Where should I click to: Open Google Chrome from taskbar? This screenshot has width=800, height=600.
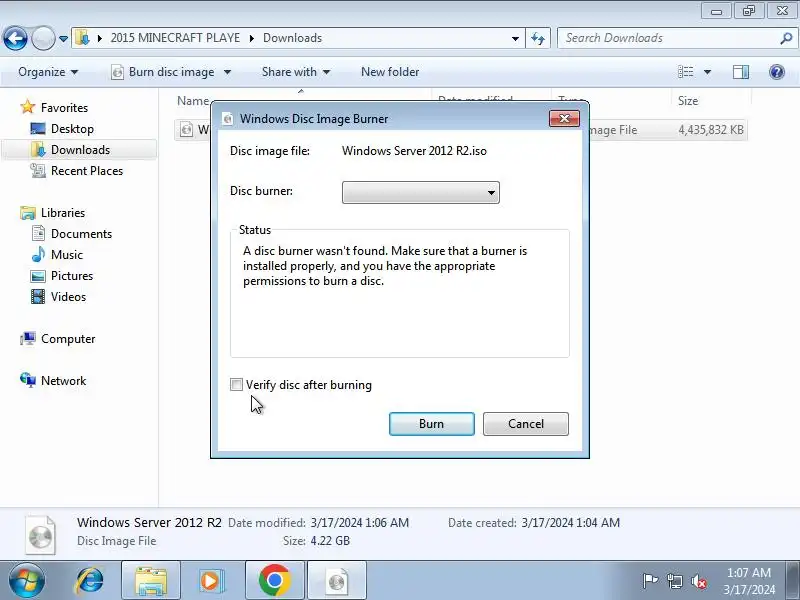coord(274,581)
